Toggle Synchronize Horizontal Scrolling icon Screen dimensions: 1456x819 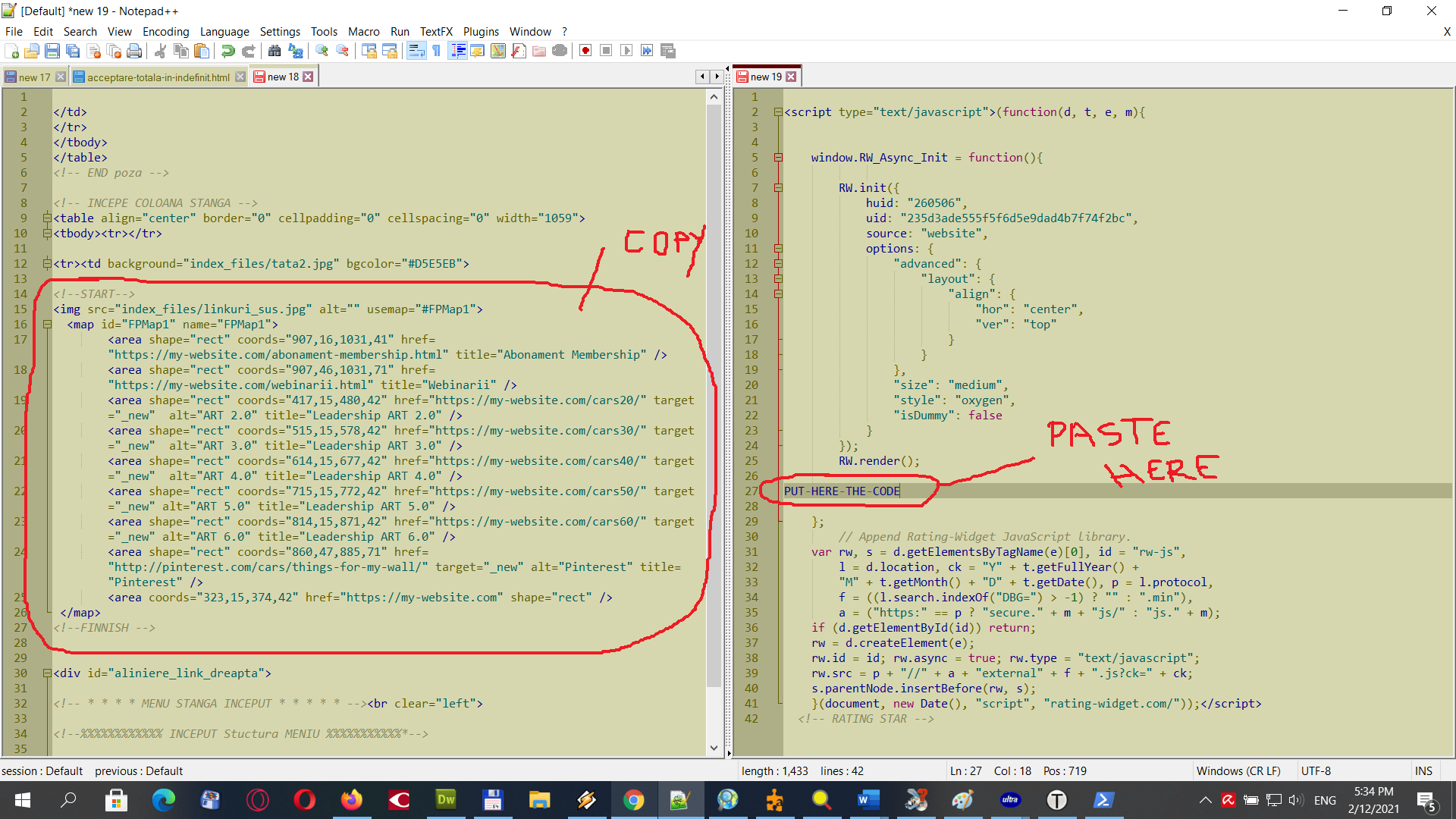(x=390, y=51)
